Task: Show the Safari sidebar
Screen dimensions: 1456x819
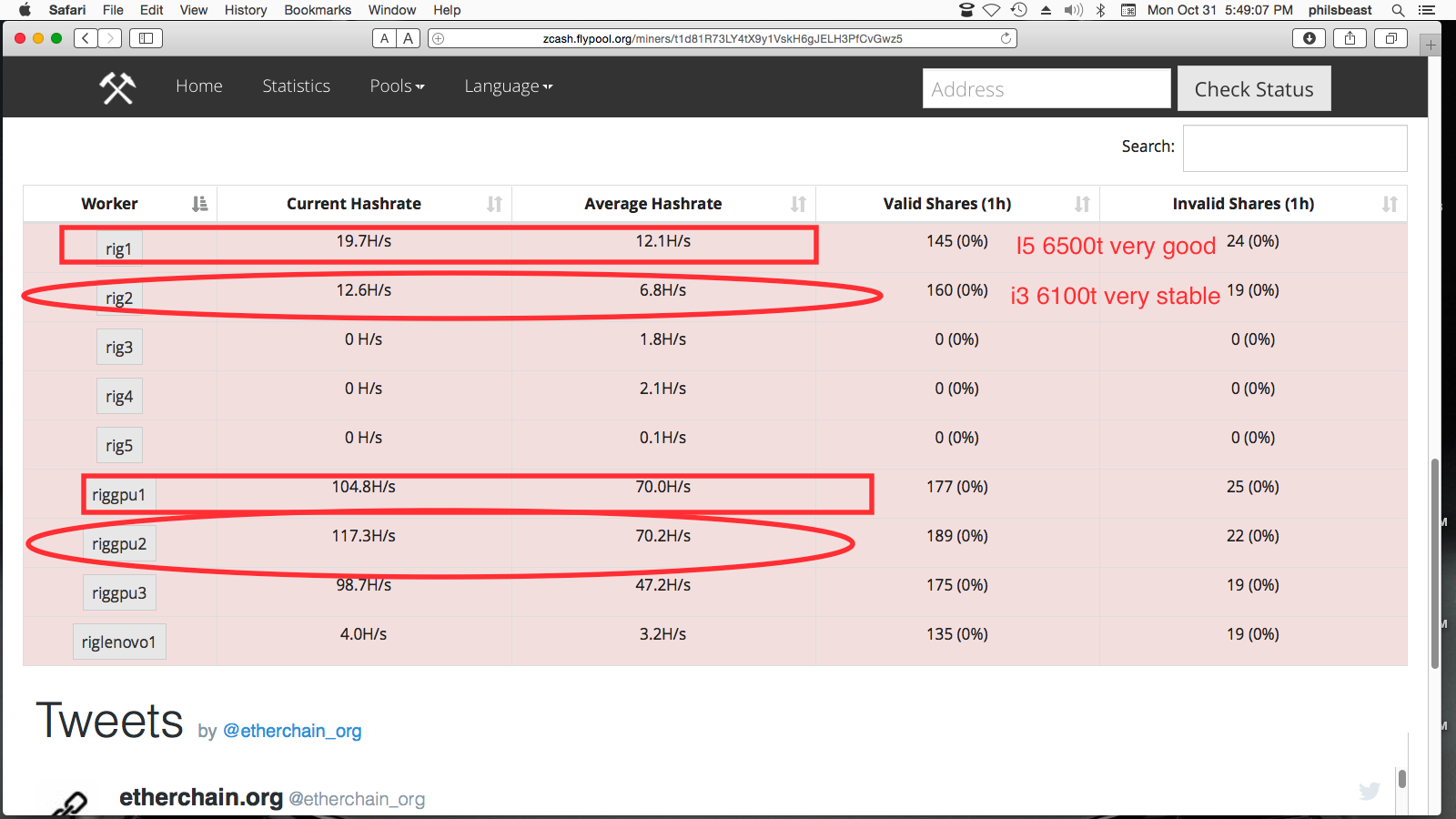Action: (146, 38)
